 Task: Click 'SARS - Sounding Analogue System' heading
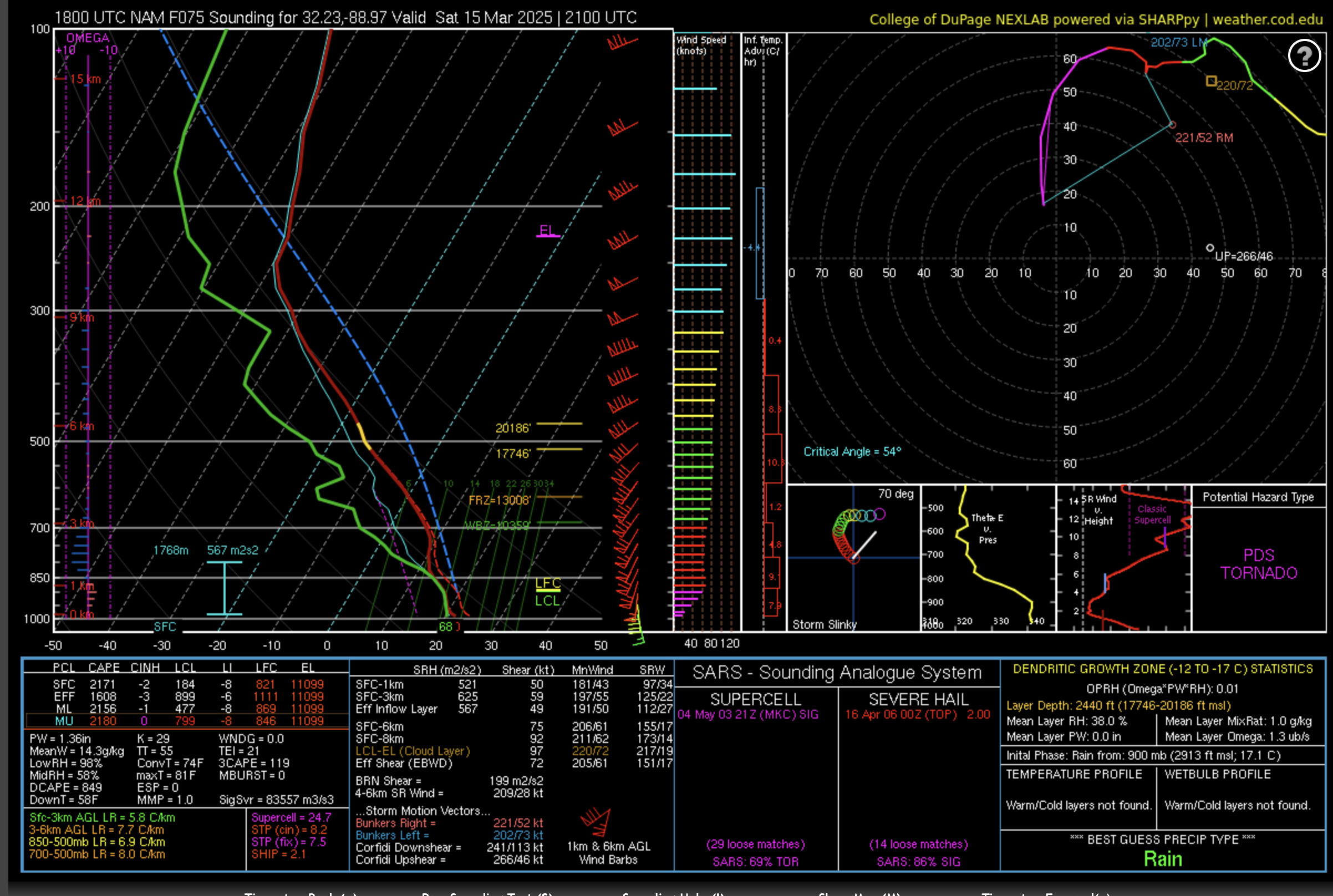pos(837,673)
